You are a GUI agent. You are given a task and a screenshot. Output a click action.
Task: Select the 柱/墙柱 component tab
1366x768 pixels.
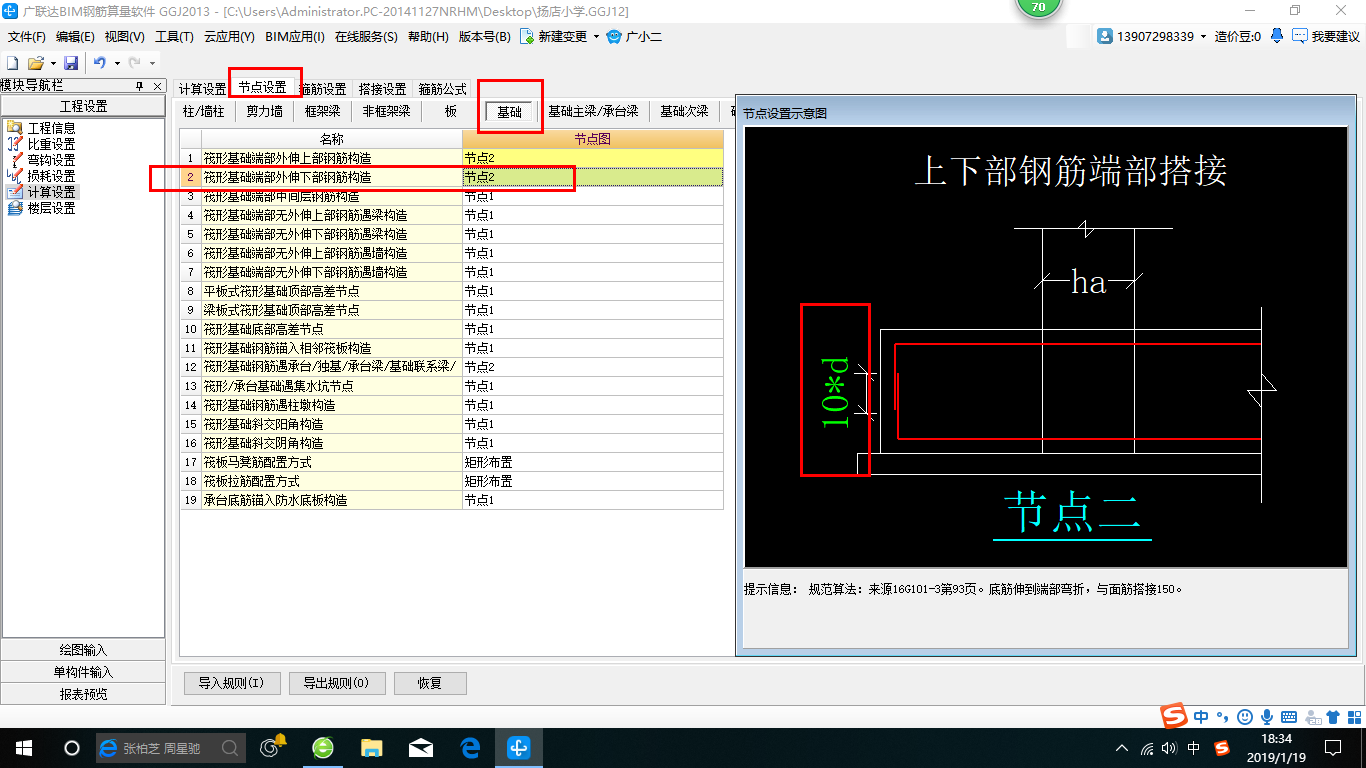pyautogui.click(x=204, y=111)
